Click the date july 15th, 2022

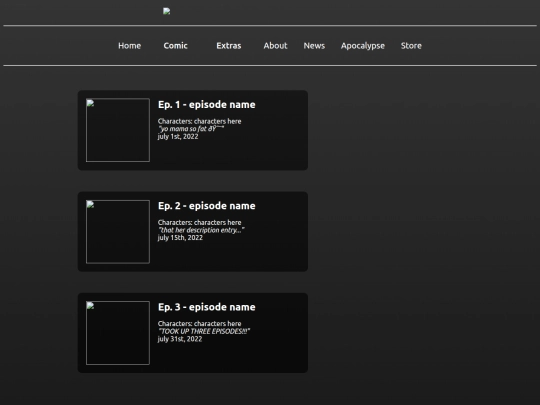pyautogui.click(x=180, y=238)
